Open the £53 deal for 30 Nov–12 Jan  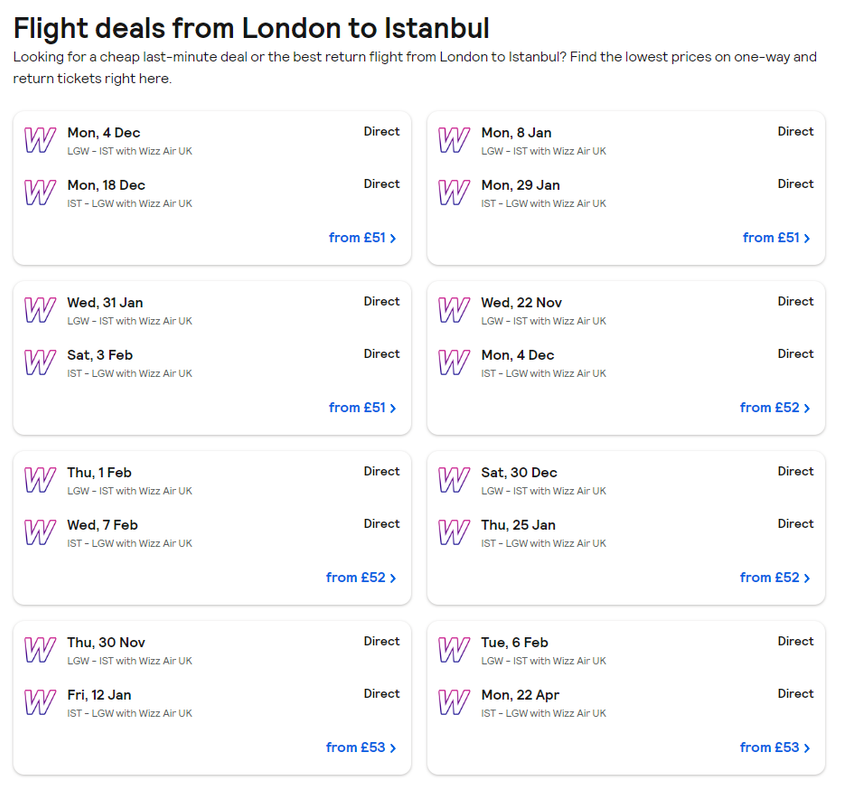361,748
